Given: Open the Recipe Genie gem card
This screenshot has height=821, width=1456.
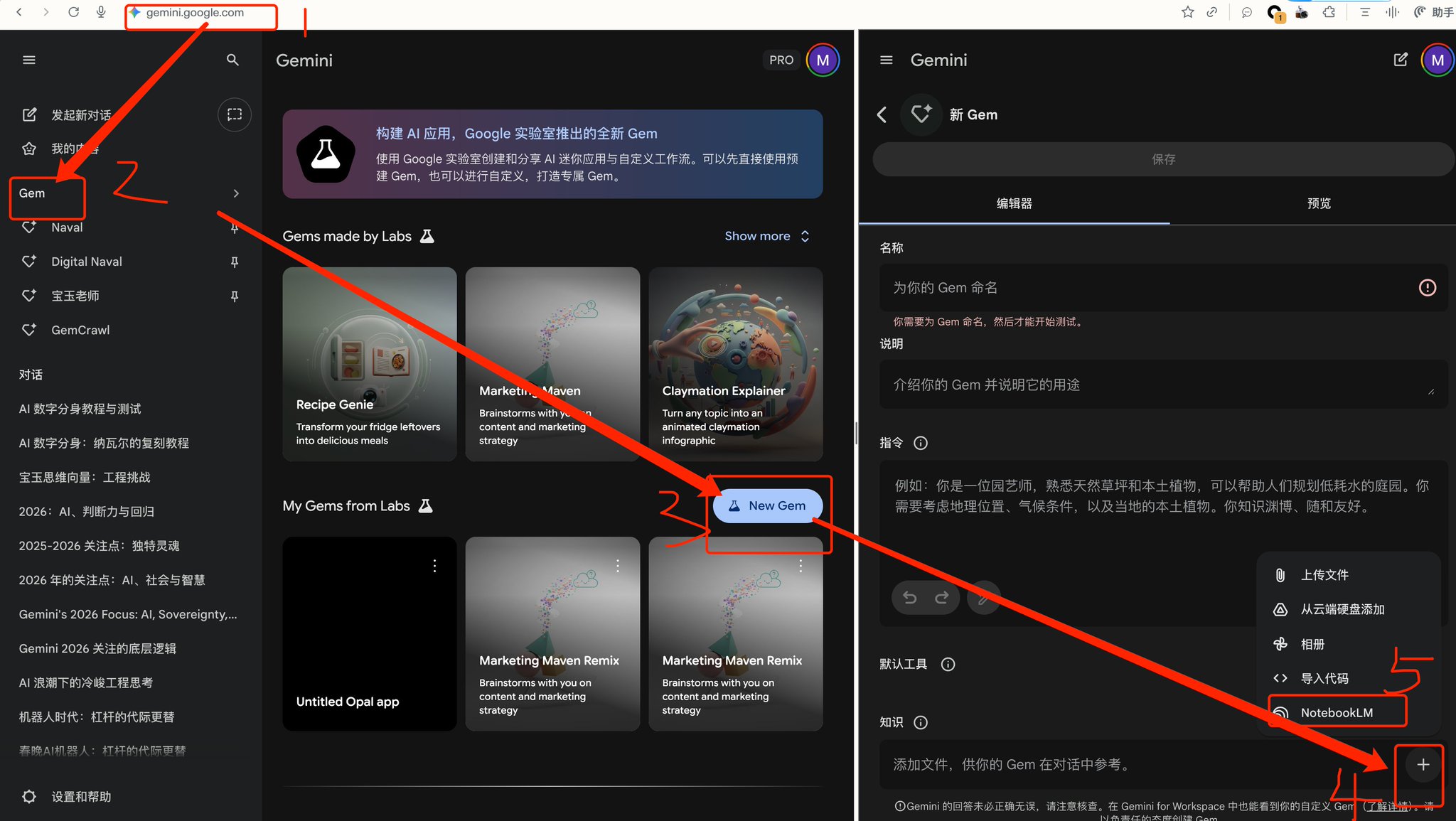Looking at the screenshot, I should click(369, 364).
